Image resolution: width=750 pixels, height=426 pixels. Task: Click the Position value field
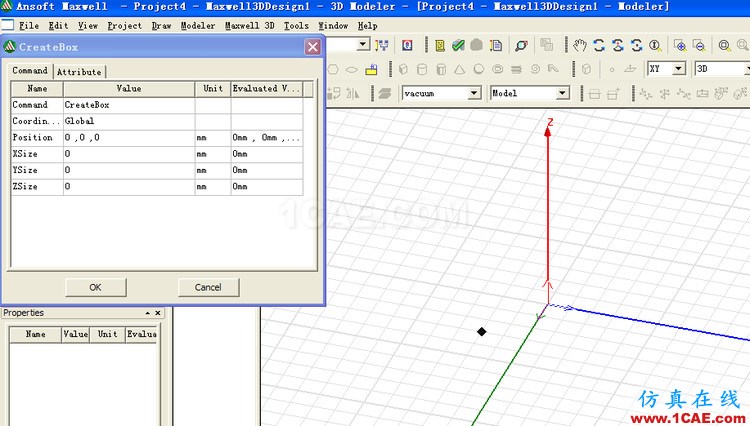tap(129, 138)
